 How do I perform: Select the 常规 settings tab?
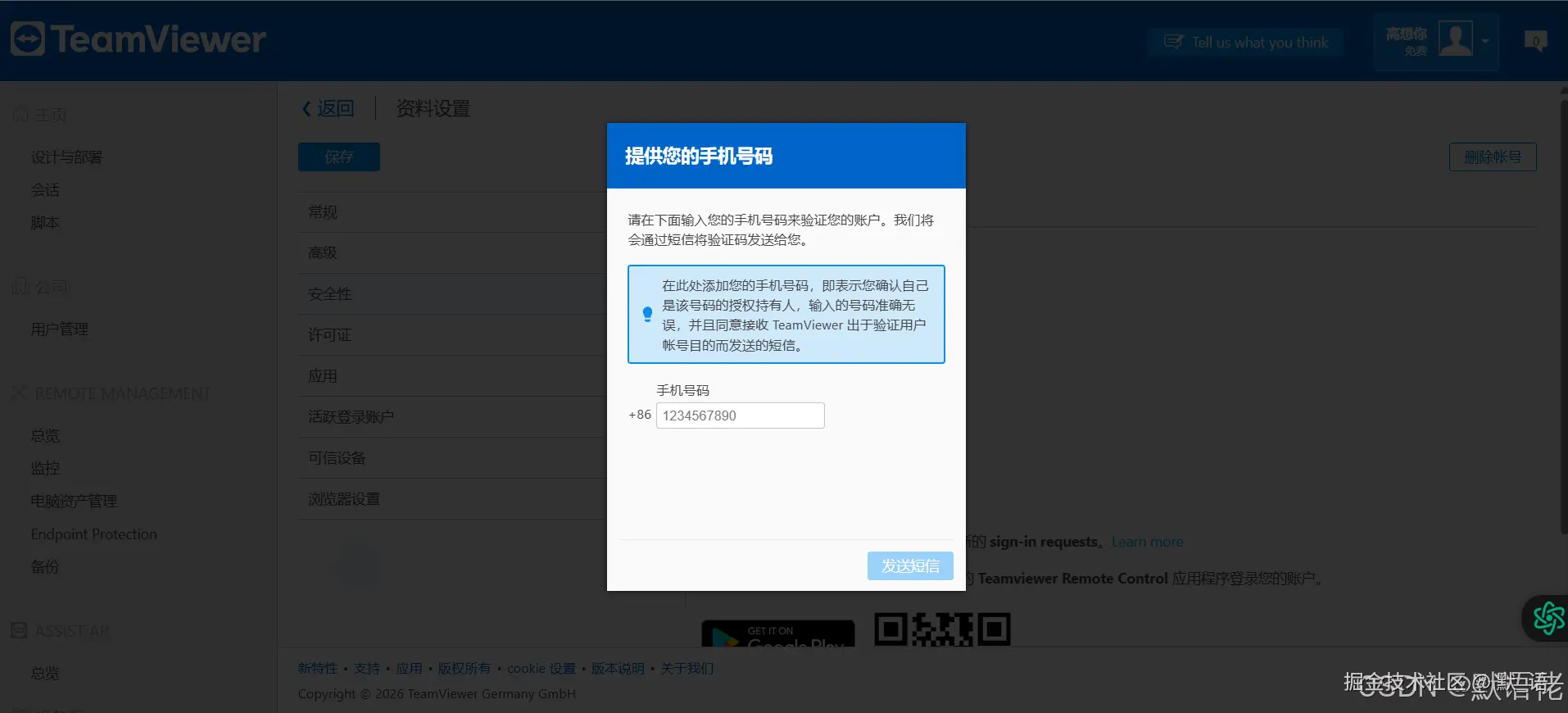pos(452,212)
